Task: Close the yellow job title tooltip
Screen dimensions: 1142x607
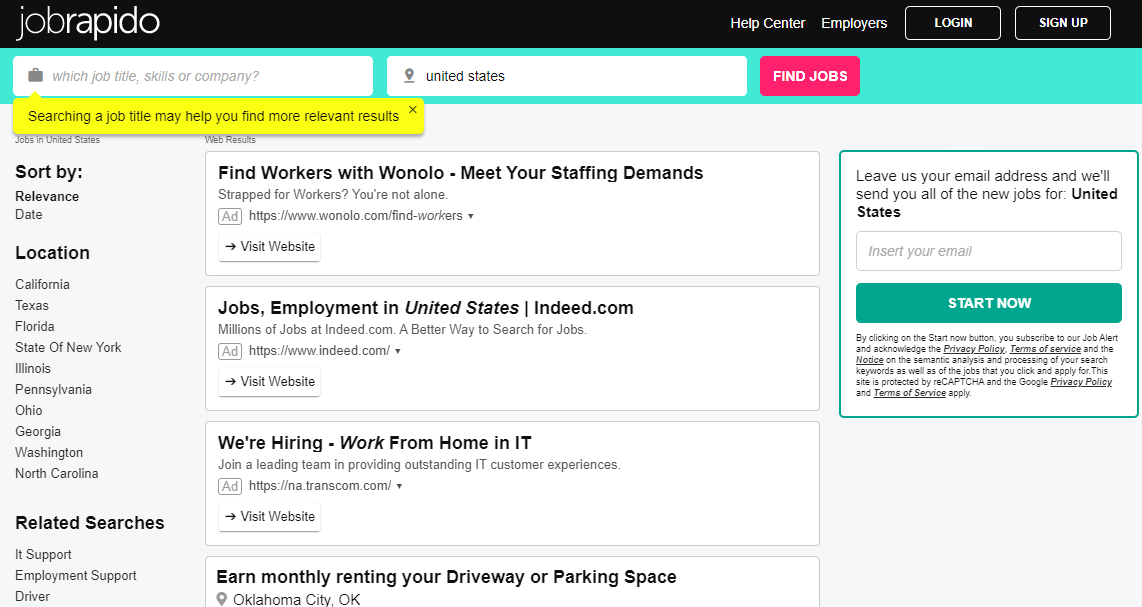Action: (x=413, y=109)
